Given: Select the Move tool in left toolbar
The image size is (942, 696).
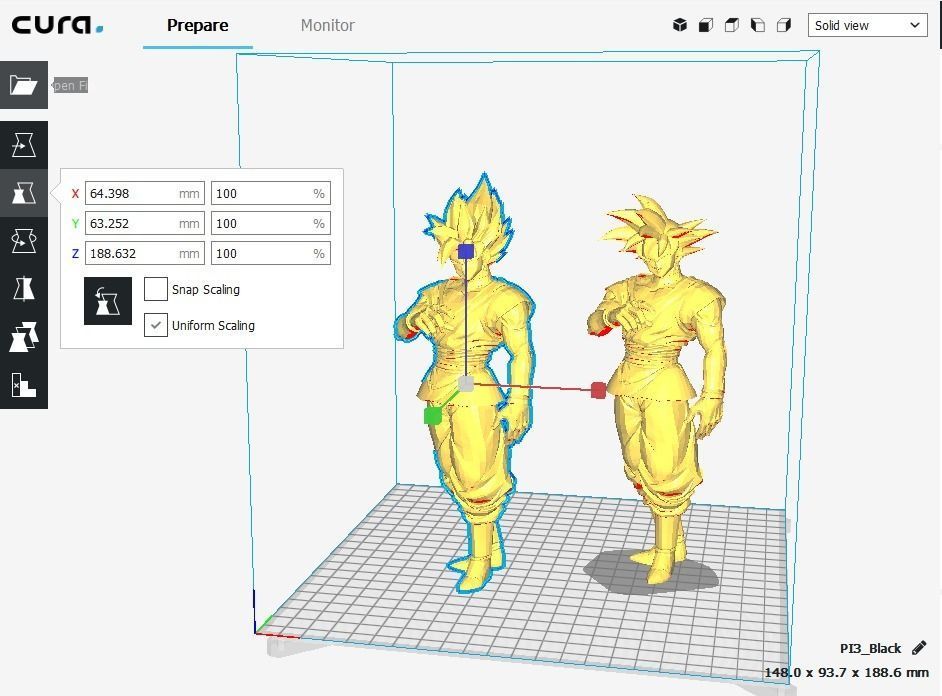Looking at the screenshot, I should [x=23, y=145].
